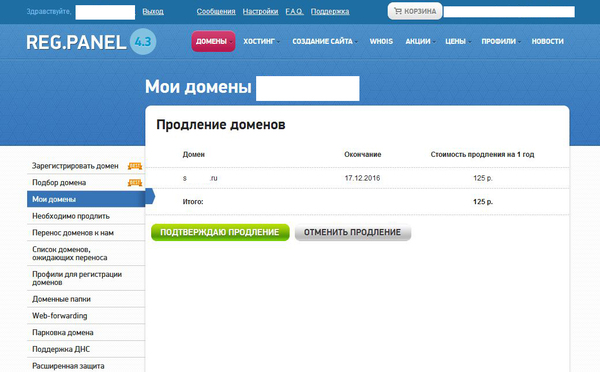Open the Цены dropdown menu
This screenshot has width=600, height=372.
click(x=458, y=41)
